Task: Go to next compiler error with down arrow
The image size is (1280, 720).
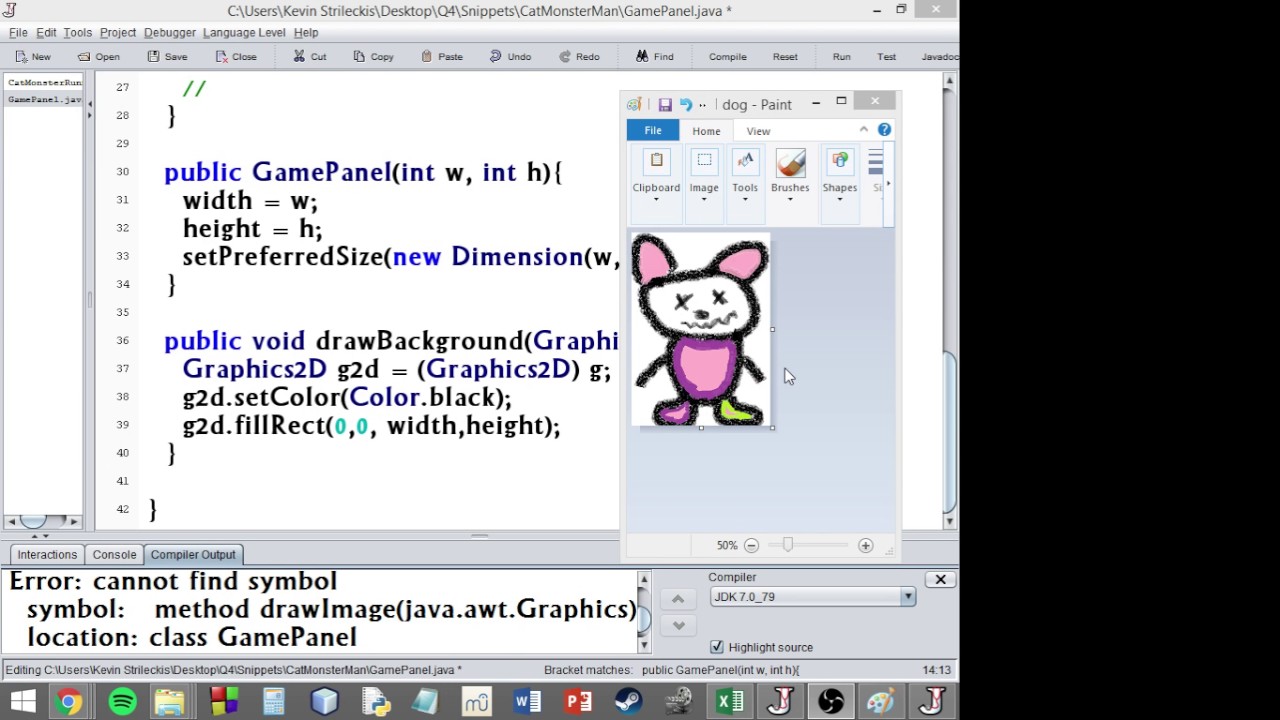Action: point(678,625)
